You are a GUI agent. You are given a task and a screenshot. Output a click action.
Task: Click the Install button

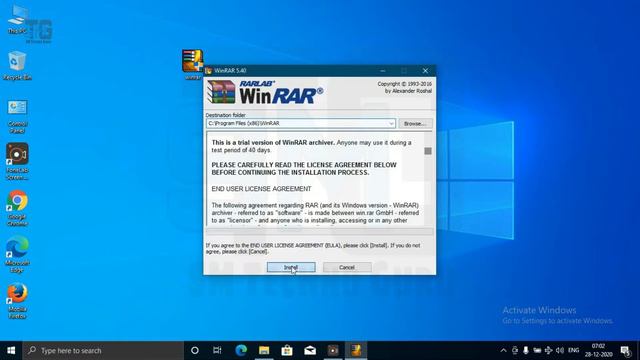[x=291, y=267]
